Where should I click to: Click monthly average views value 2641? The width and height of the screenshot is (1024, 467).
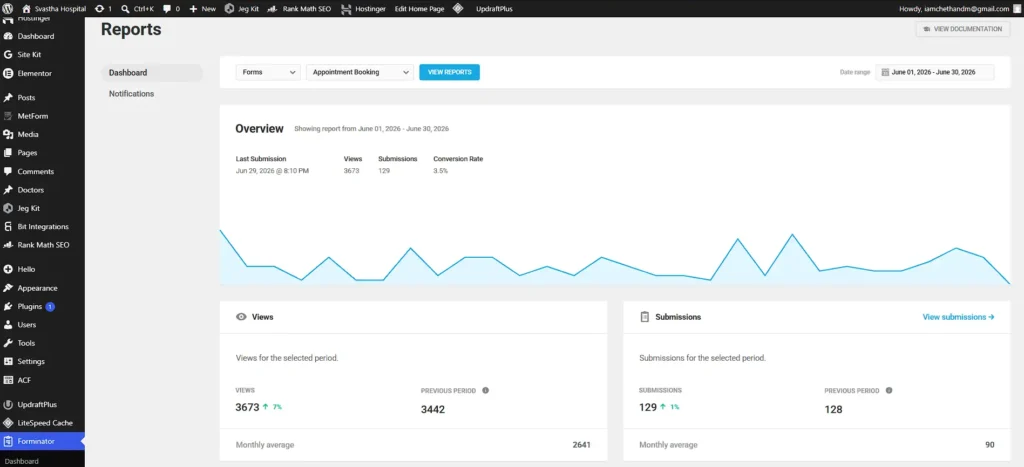click(581, 445)
